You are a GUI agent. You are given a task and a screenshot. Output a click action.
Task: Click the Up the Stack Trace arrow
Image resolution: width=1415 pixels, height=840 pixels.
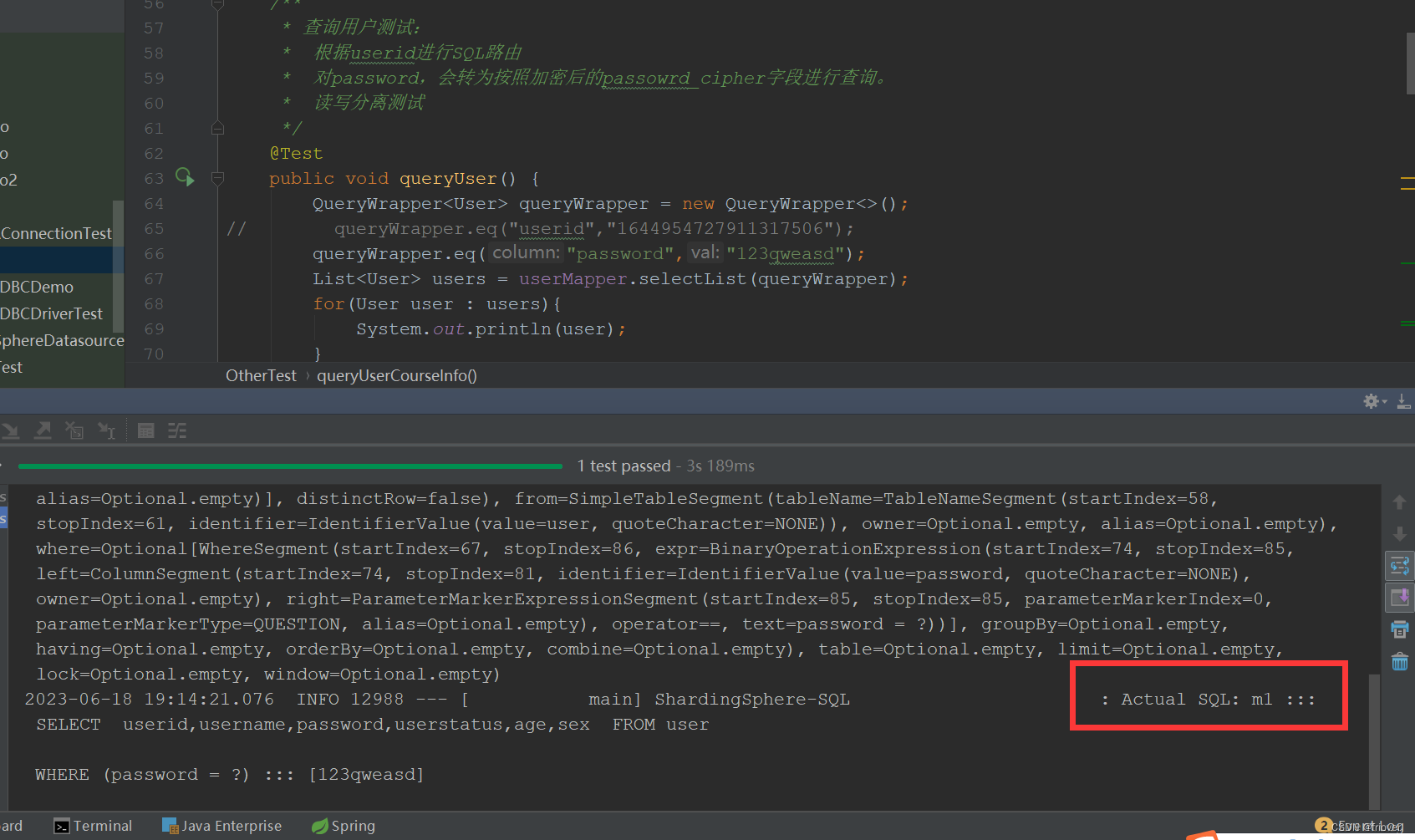(1399, 502)
